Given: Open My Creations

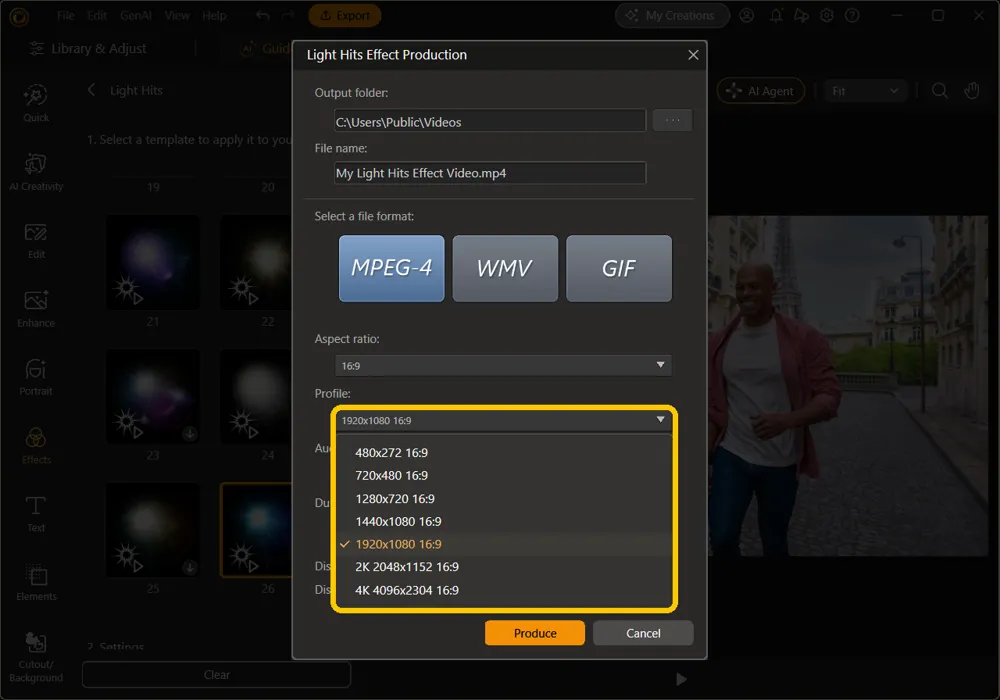Looking at the screenshot, I should [x=672, y=15].
